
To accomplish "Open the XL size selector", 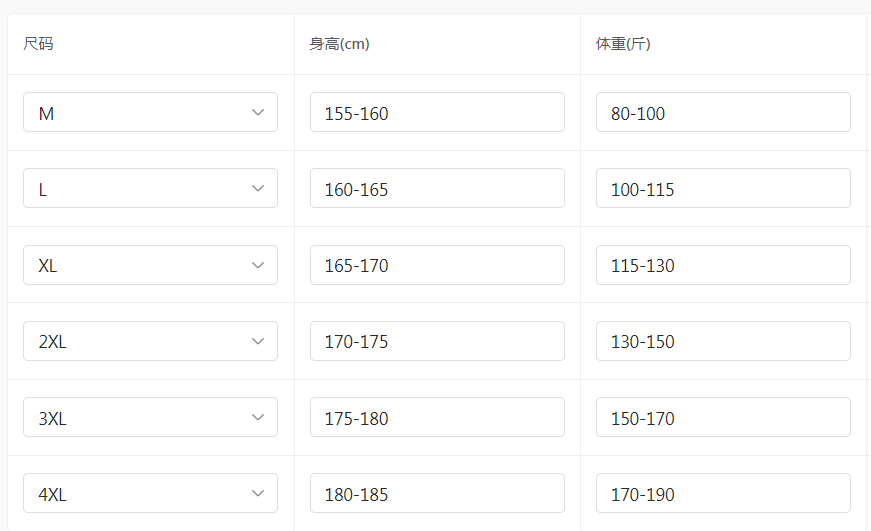I will [150, 265].
